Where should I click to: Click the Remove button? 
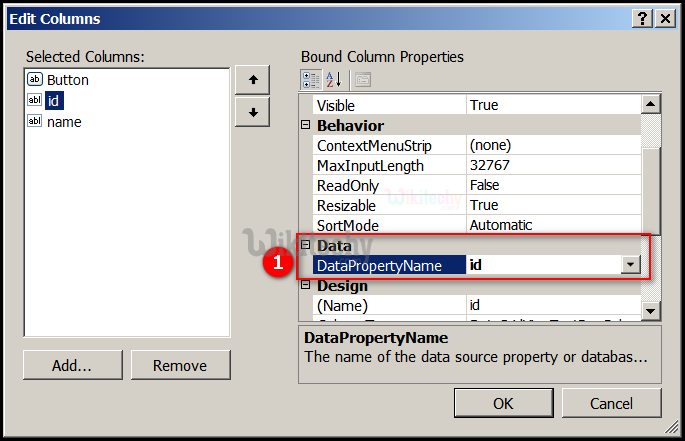(180, 366)
